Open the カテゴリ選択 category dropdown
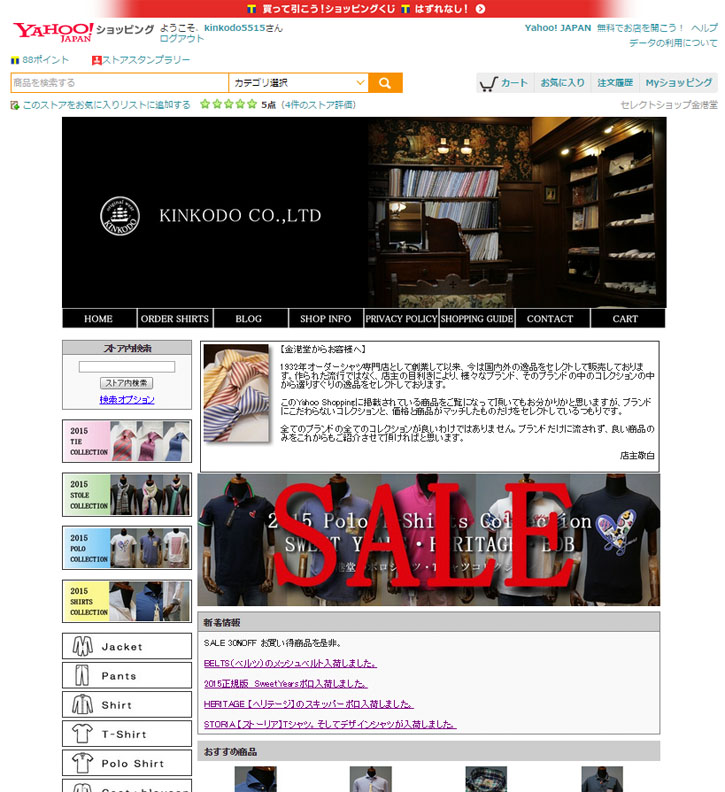This screenshot has width=725, height=792. 299,83
